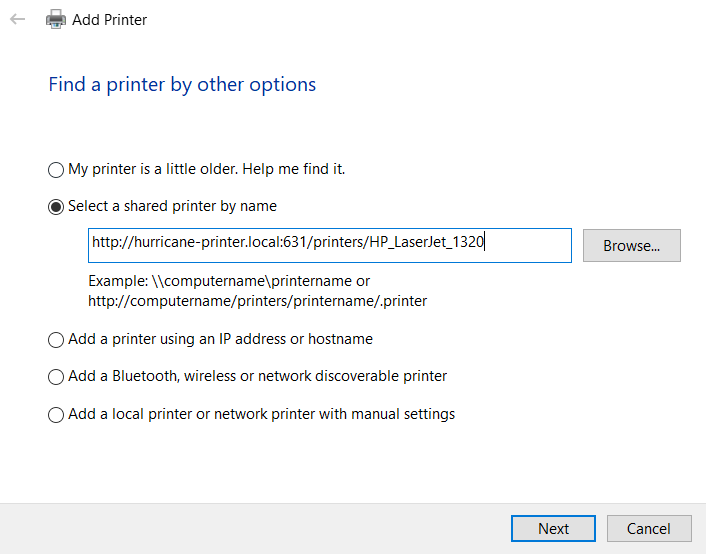
Task: Enable the Bluetooth, wireless or network discoverable radio button
Action: click(x=56, y=377)
